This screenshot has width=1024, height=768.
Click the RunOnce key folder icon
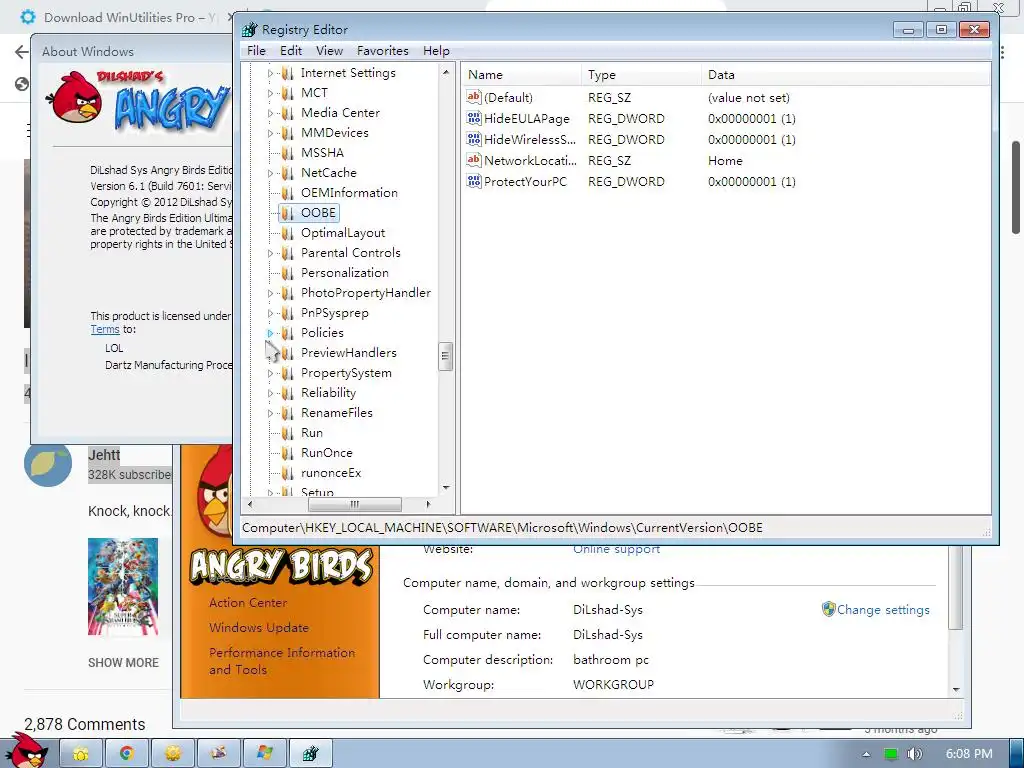point(287,453)
